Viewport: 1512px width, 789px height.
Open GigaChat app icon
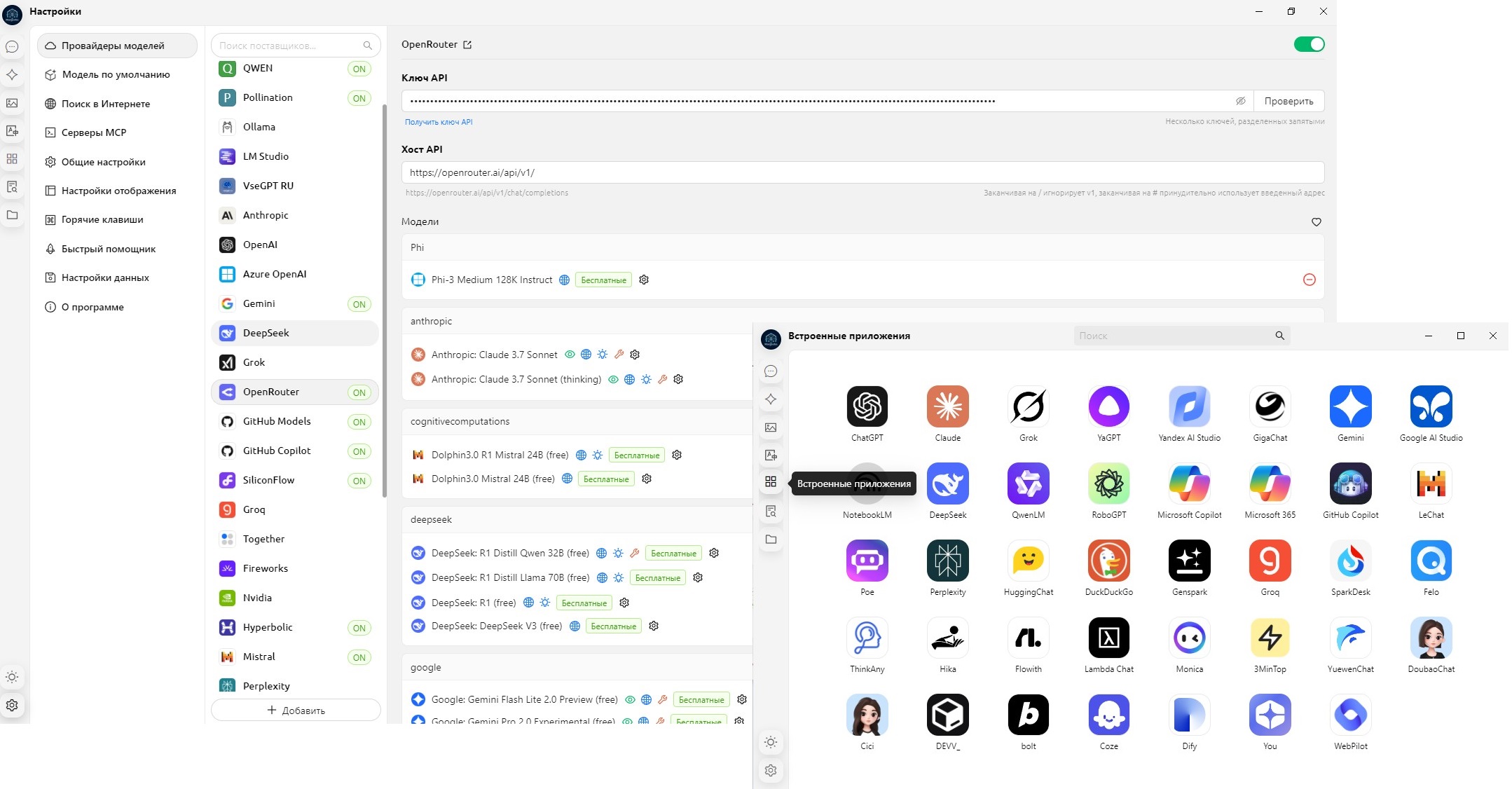pos(1270,406)
